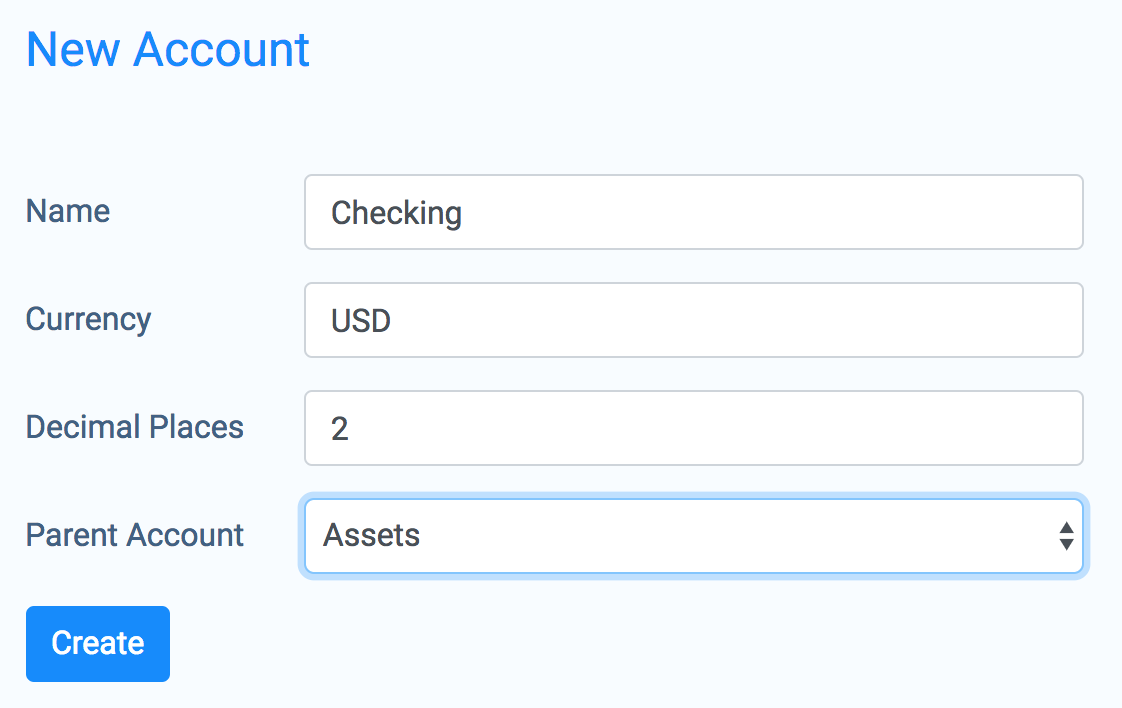Click the value '2' in Decimal Places

click(x=339, y=429)
